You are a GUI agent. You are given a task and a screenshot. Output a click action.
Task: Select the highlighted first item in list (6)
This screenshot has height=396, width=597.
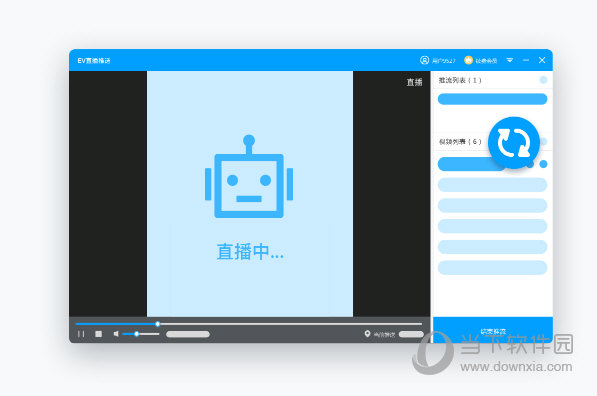[472, 164]
